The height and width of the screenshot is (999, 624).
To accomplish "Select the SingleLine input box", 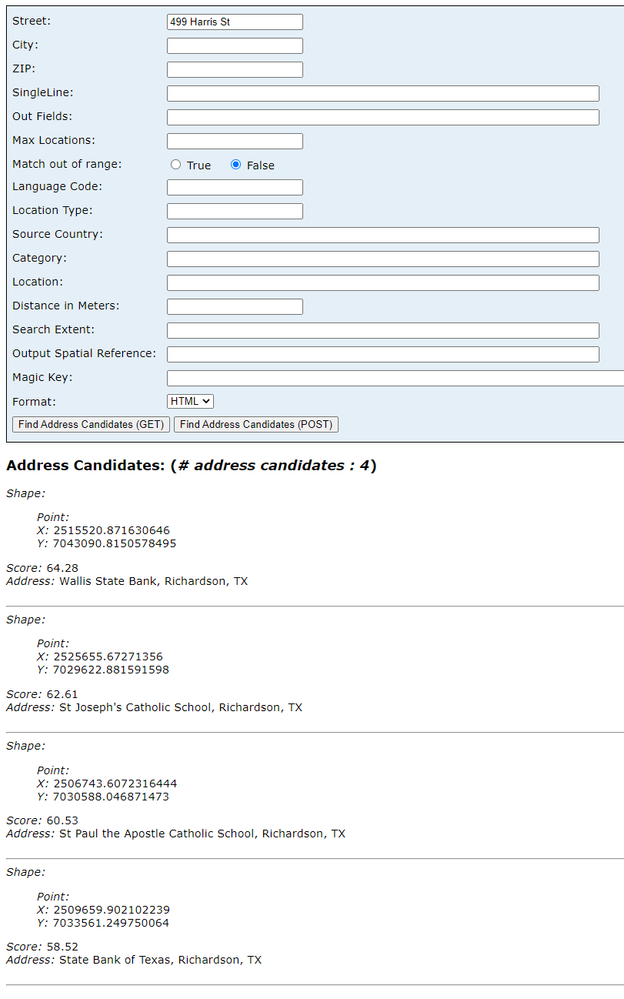I will pos(383,94).
